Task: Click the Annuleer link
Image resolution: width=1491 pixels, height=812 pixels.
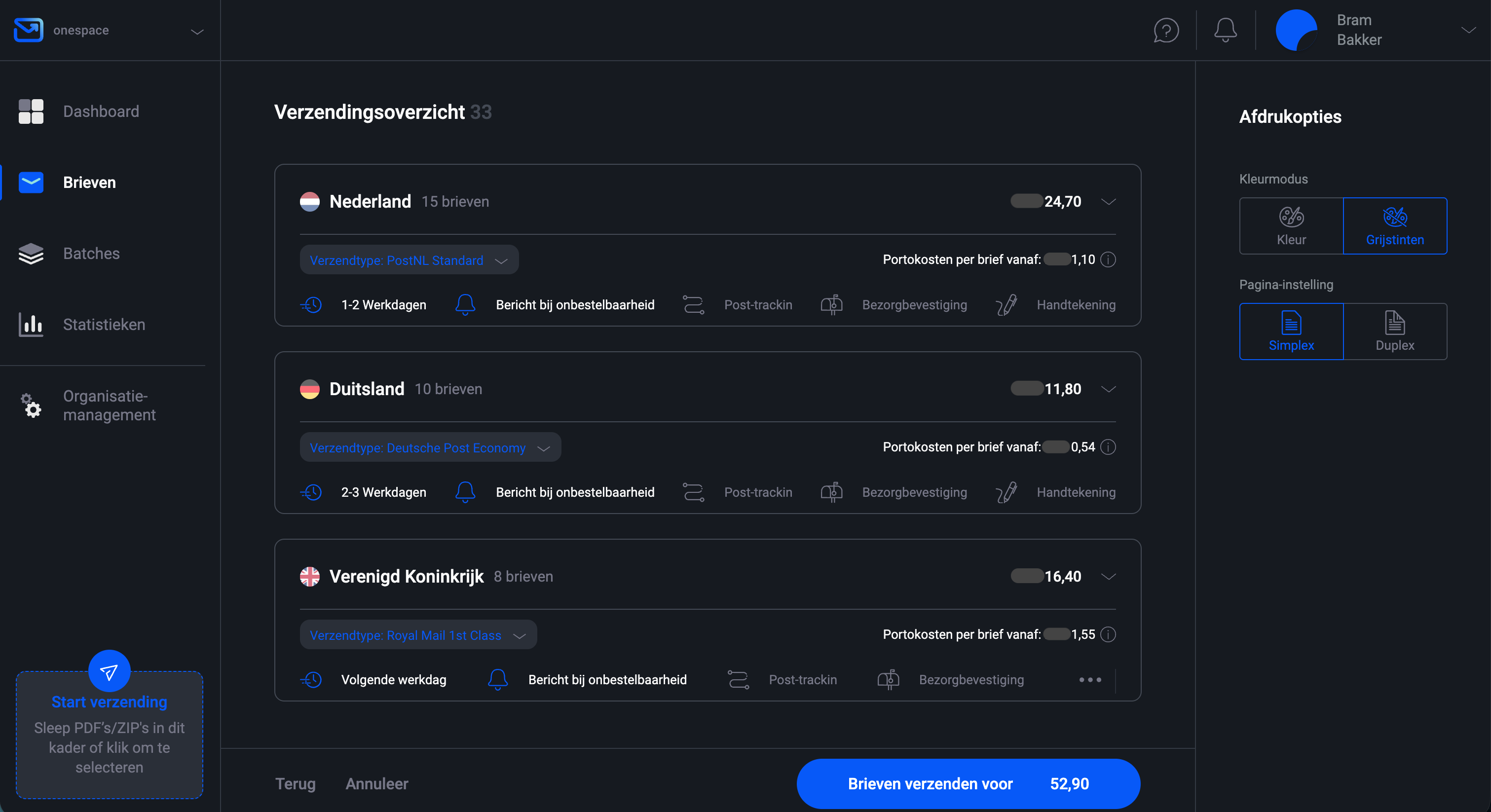Action: tap(377, 784)
